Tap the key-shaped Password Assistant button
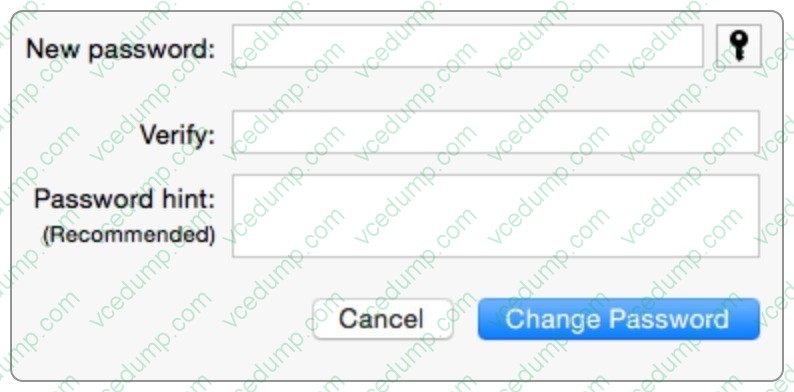 click(739, 46)
